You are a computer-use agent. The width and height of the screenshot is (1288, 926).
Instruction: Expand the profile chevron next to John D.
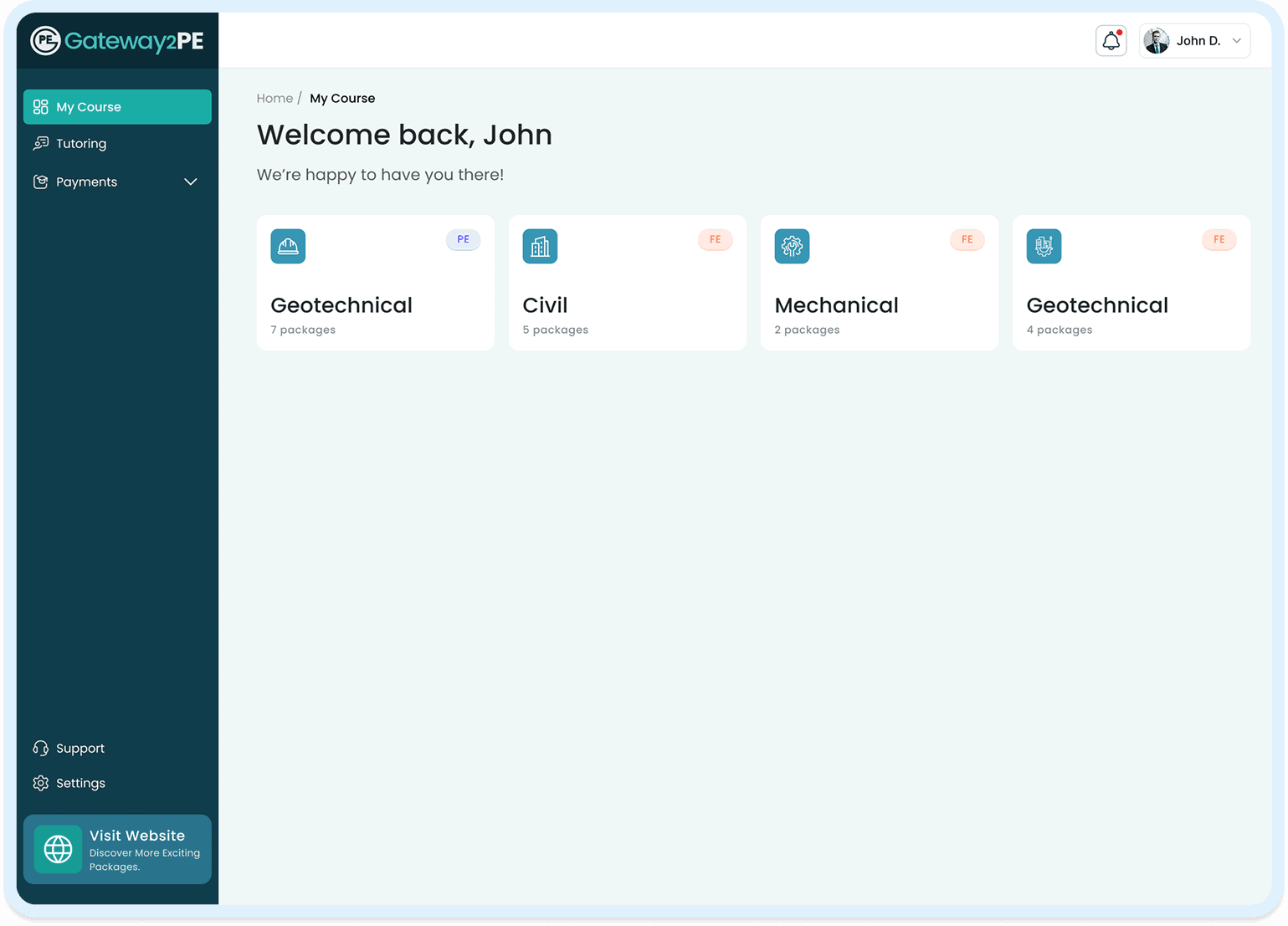point(1236,40)
